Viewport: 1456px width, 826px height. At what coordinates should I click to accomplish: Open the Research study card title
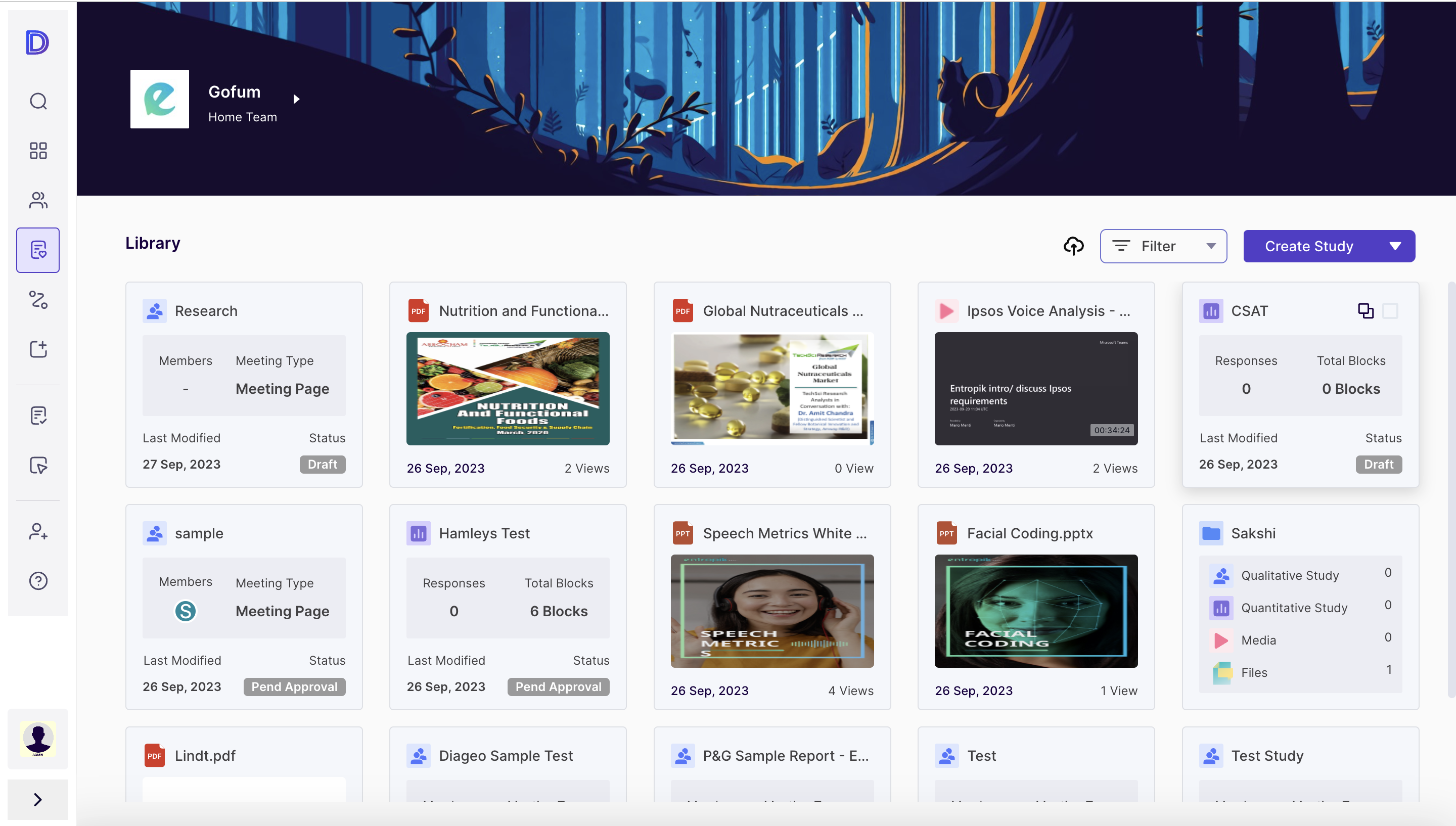(206, 310)
